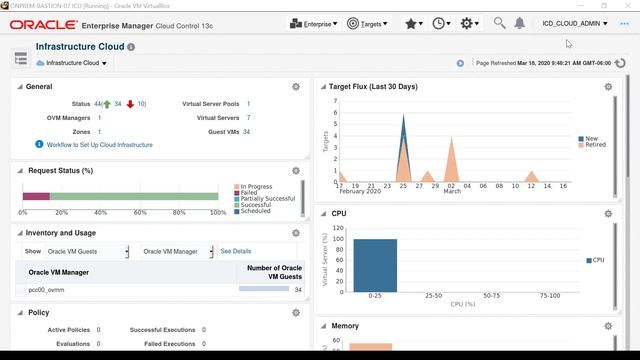Click the 0-25 CPU bar
The height and width of the screenshot is (360, 640).
pyautogui.click(x=375, y=266)
